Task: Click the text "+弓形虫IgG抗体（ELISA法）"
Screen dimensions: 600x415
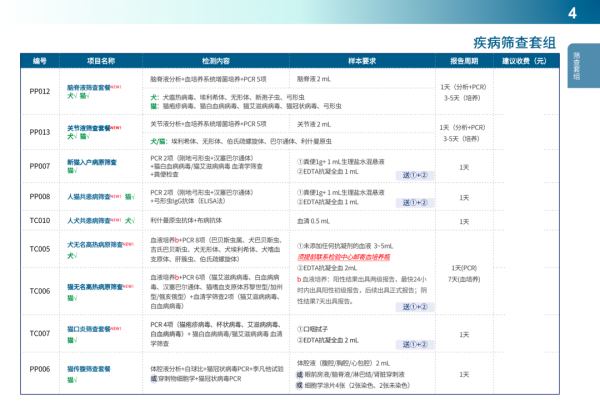Action: [188, 201]
